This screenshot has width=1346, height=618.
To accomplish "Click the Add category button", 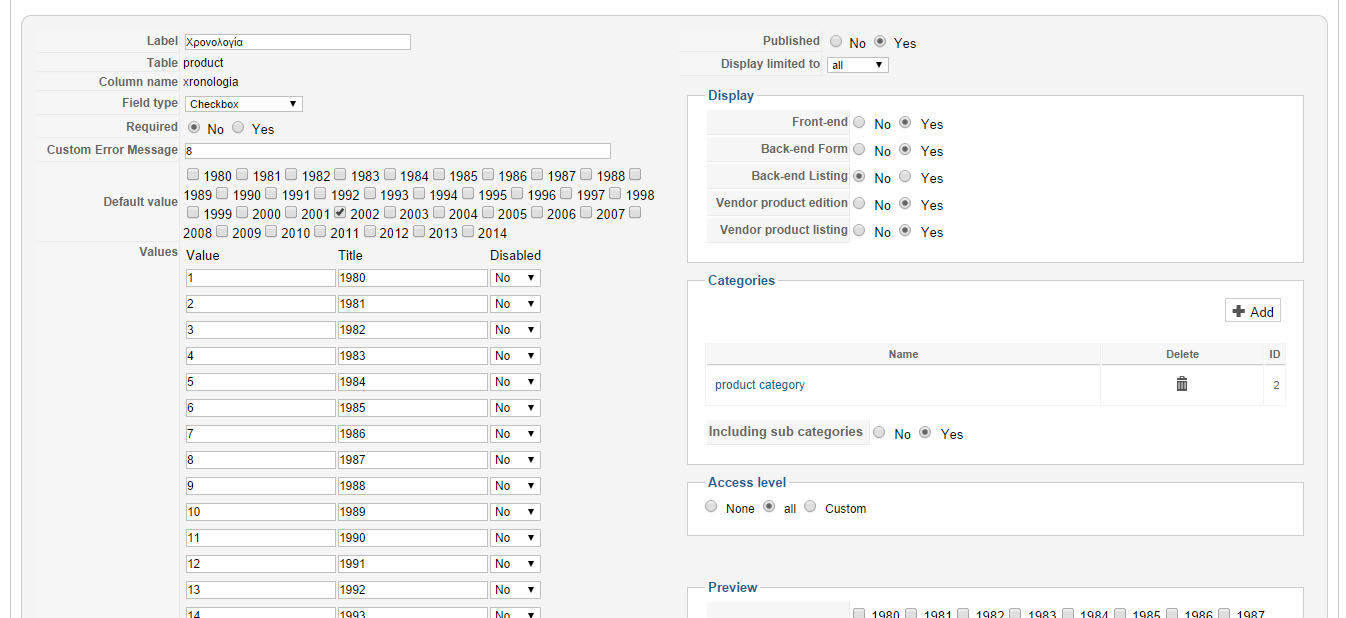I will (x=1252, y=311).
